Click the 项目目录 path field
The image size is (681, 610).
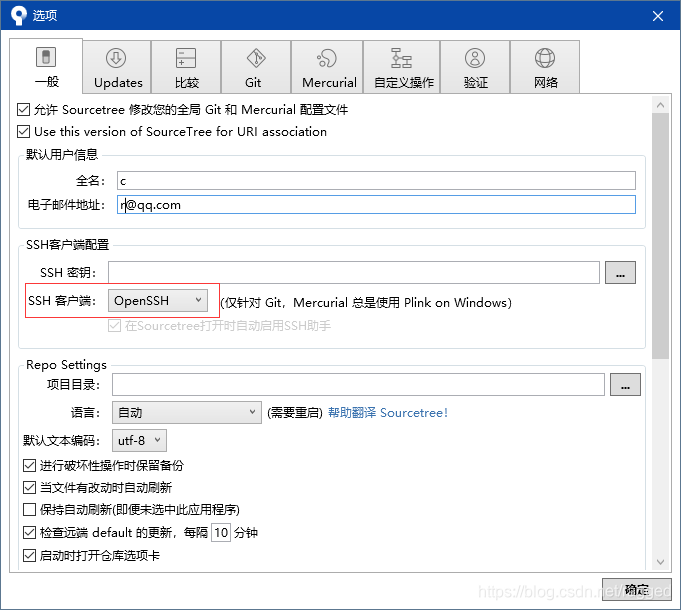click(x=358, y=385)
